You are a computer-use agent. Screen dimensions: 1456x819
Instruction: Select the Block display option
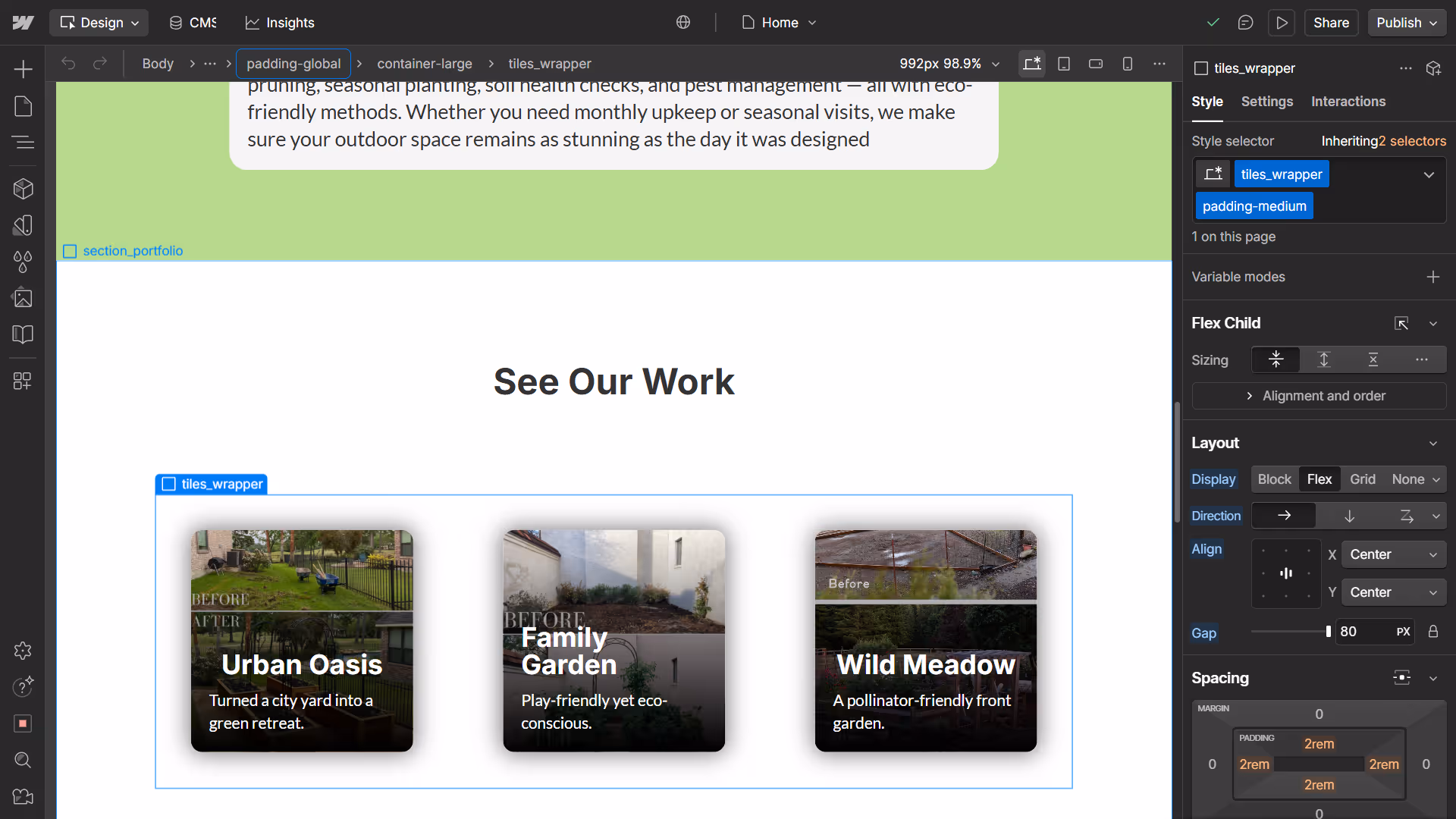[x=1274, y=479]
